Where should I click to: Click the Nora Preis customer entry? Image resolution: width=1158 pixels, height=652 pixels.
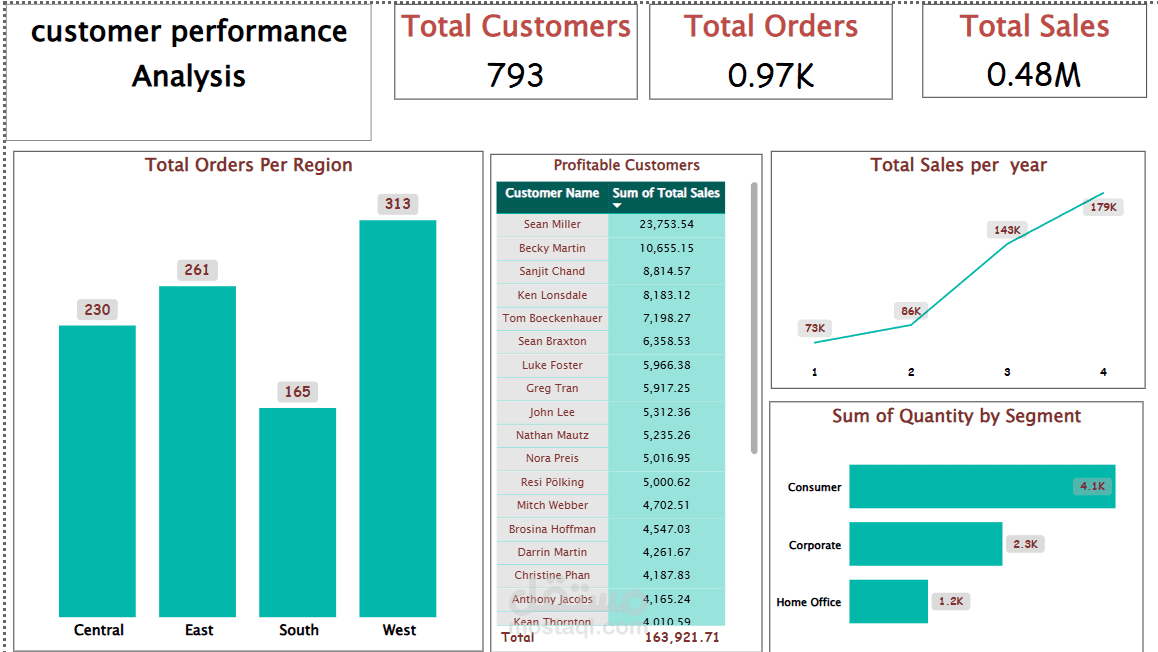(x=552, y=458)
